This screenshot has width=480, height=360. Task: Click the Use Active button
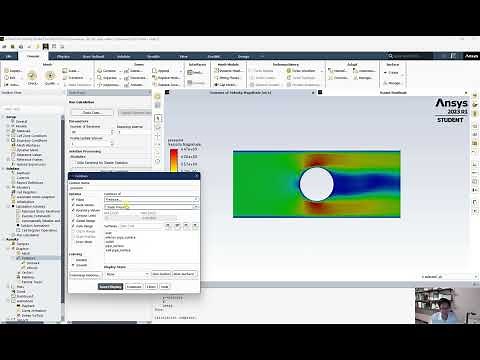click(161, 274)
